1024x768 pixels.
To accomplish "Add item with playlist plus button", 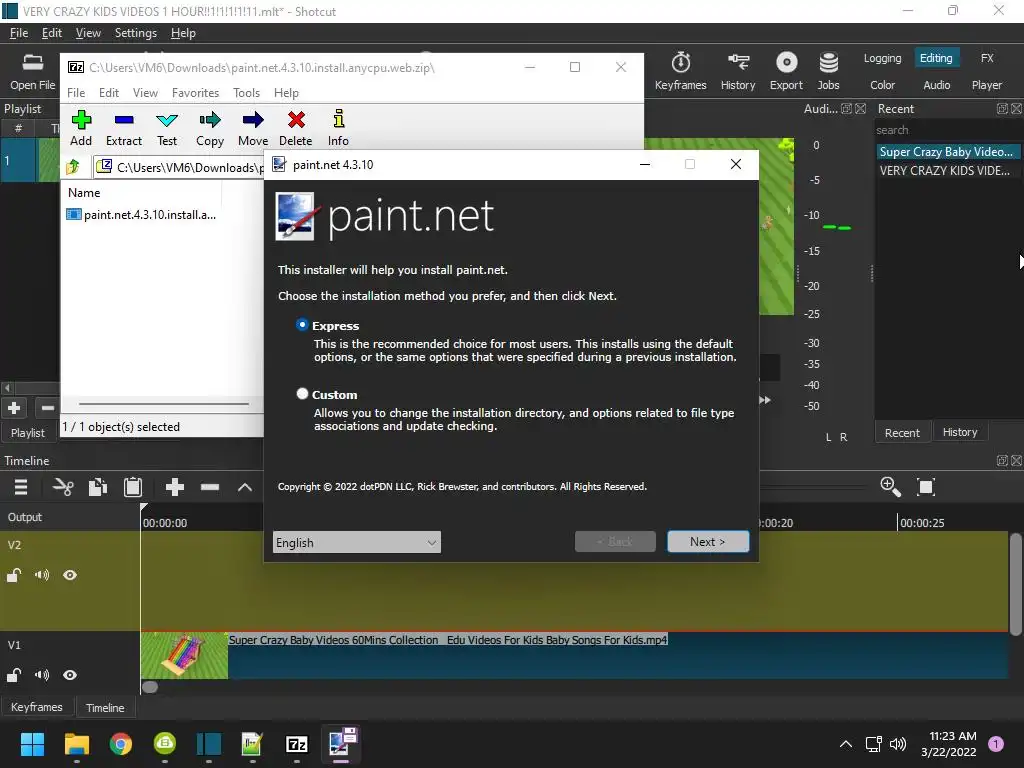I will pos(14,409).
